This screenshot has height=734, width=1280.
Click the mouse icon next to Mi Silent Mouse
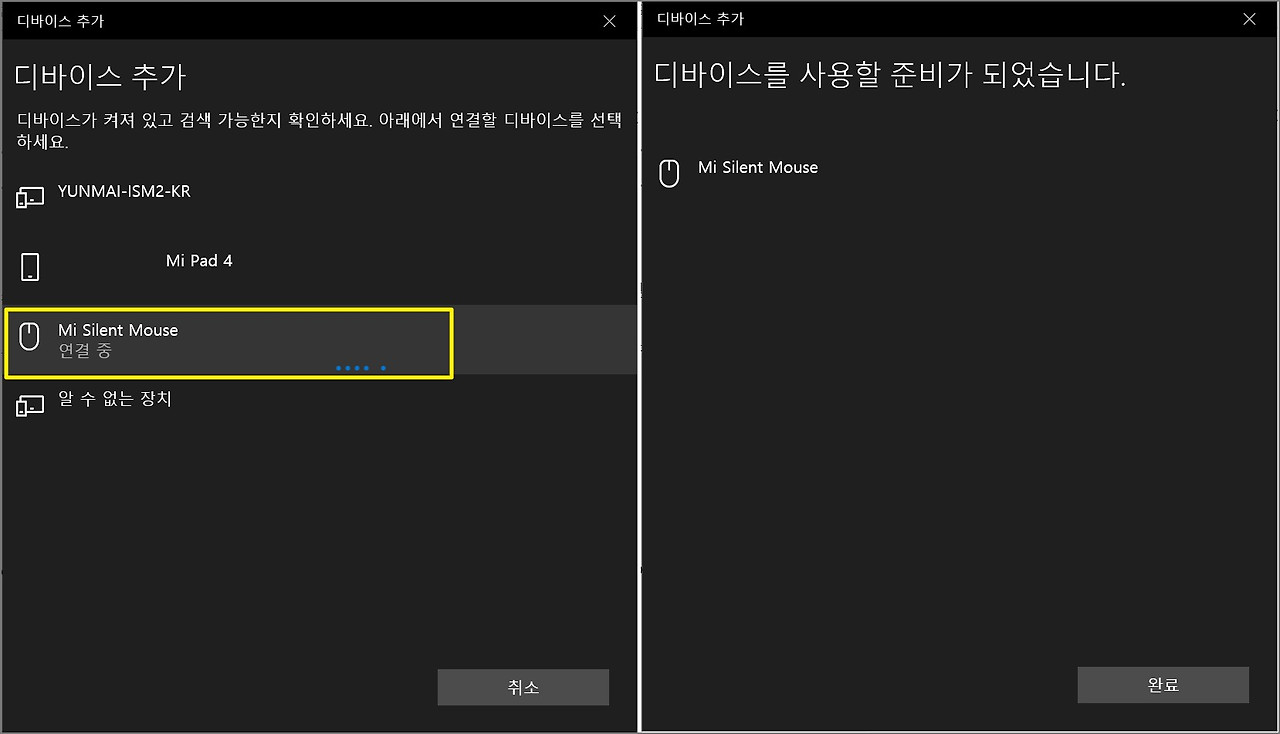[x=30, y=333]
